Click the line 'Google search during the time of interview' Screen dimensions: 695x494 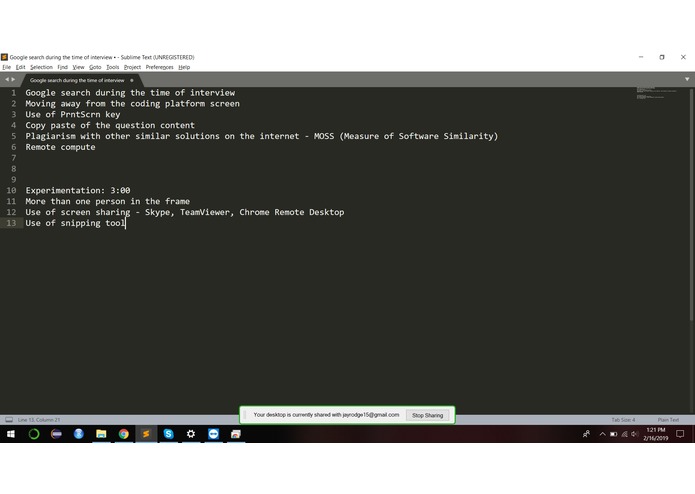[x=130, y=93]
